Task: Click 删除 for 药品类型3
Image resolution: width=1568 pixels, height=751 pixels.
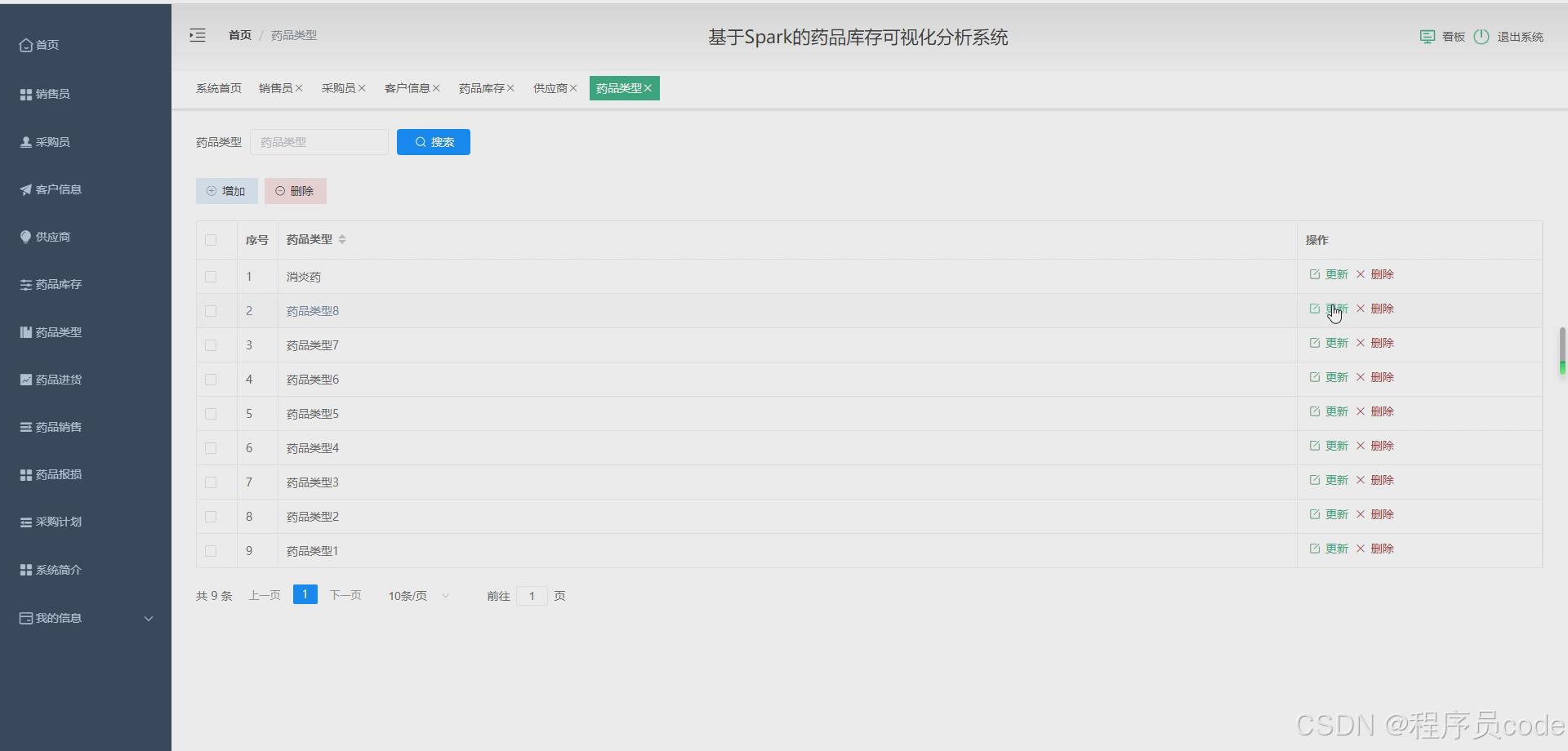Action: coord(1382,480)
